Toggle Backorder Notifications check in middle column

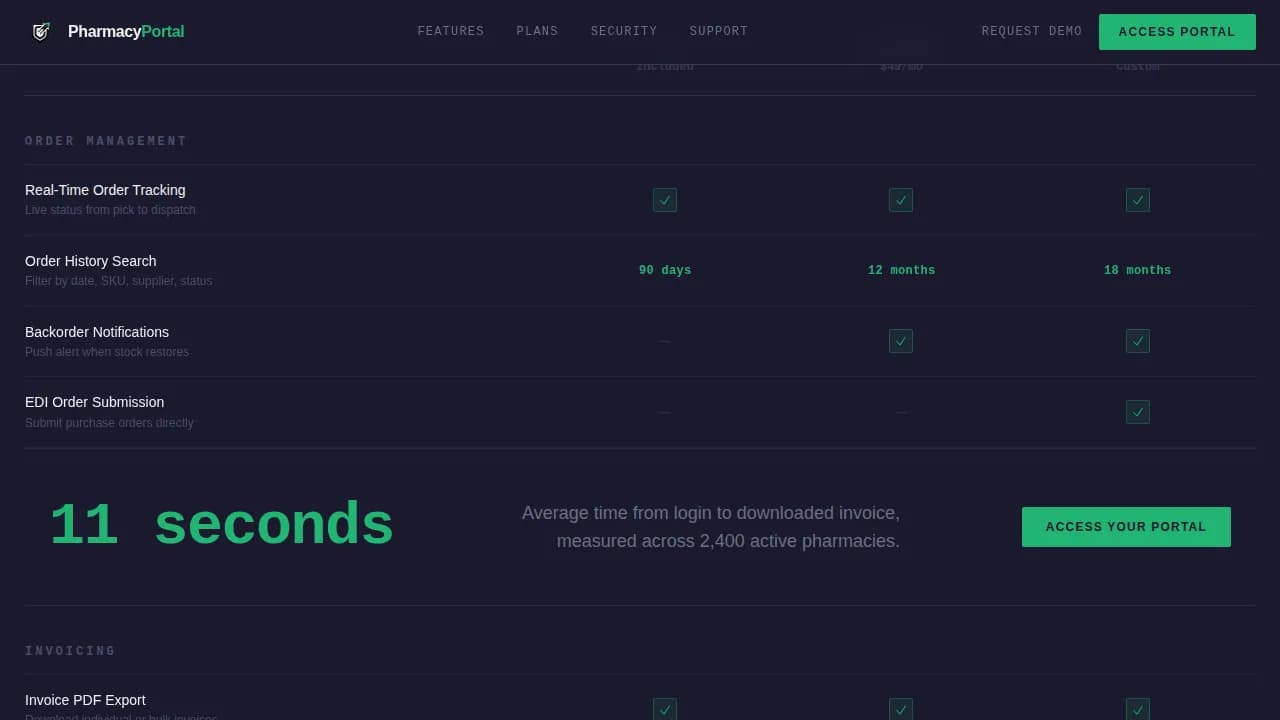pyautogui.click(x=901, y=341)
